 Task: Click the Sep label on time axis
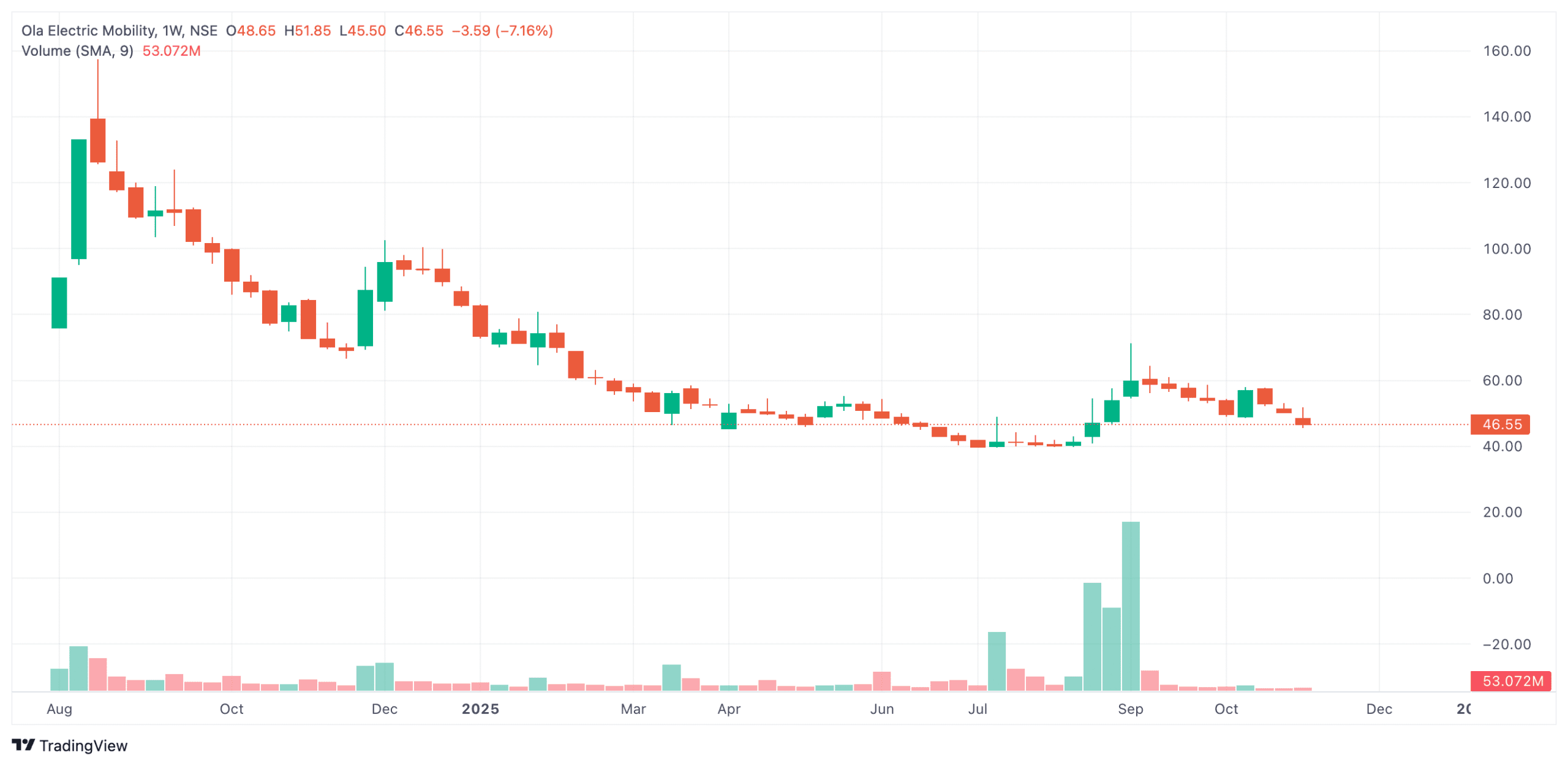[x=1130, y=708]
